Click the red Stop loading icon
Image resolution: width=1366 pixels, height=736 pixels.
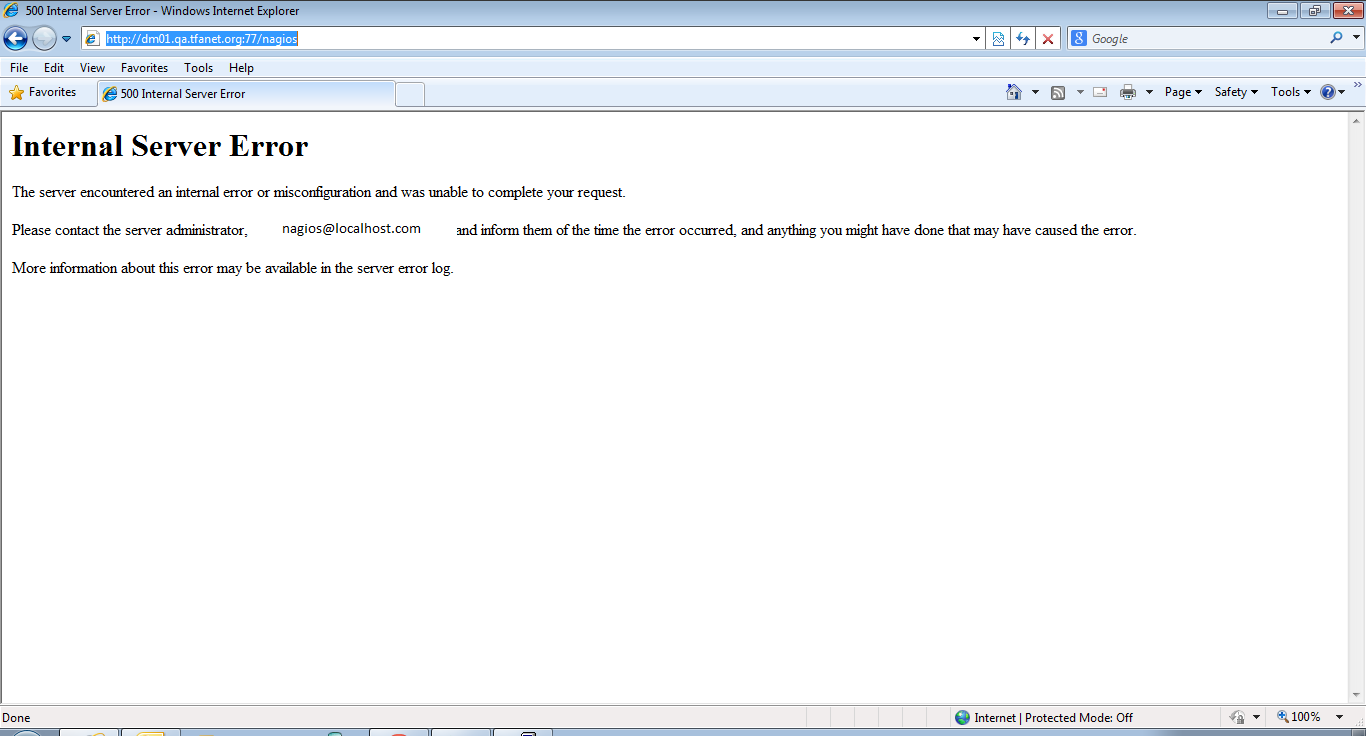click(x=1047, y=39)
